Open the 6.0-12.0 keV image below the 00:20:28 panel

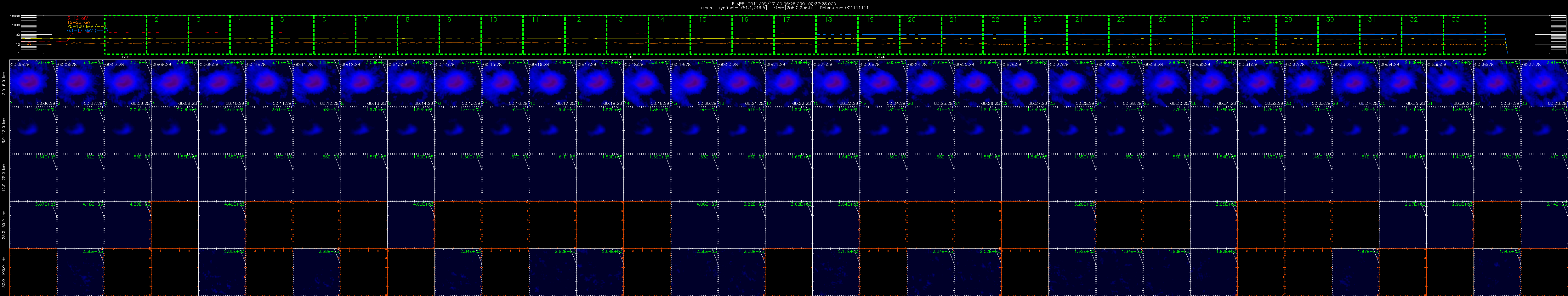[x=741, y=130]
